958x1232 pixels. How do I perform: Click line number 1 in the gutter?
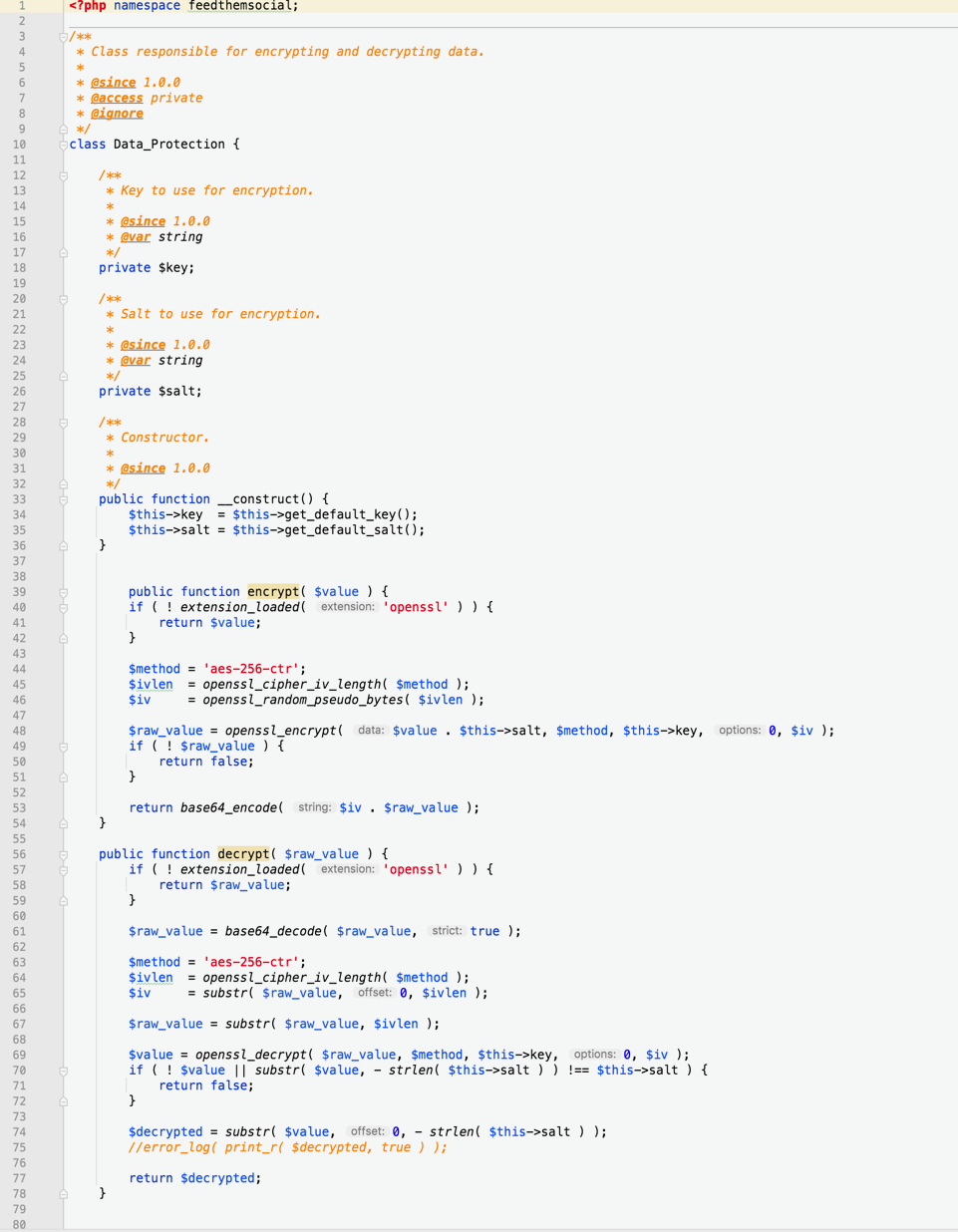21,6
